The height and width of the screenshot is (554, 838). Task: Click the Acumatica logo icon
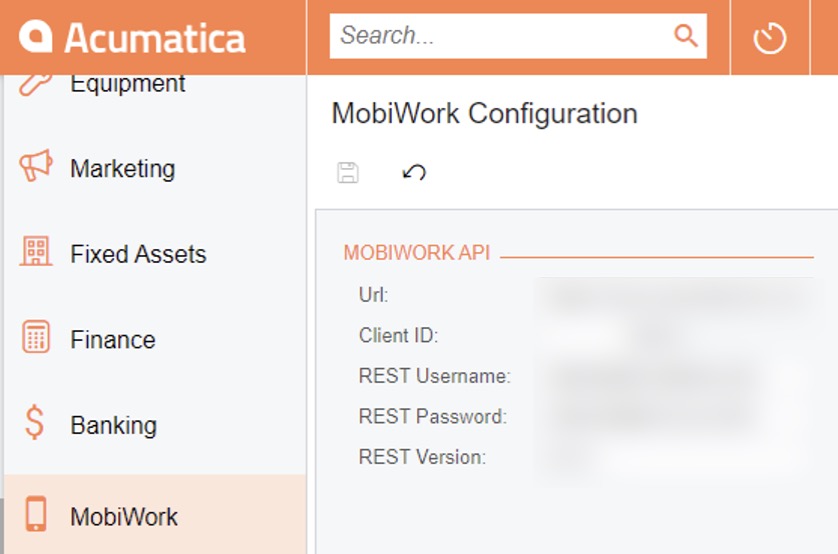click(x=37, y=38)
